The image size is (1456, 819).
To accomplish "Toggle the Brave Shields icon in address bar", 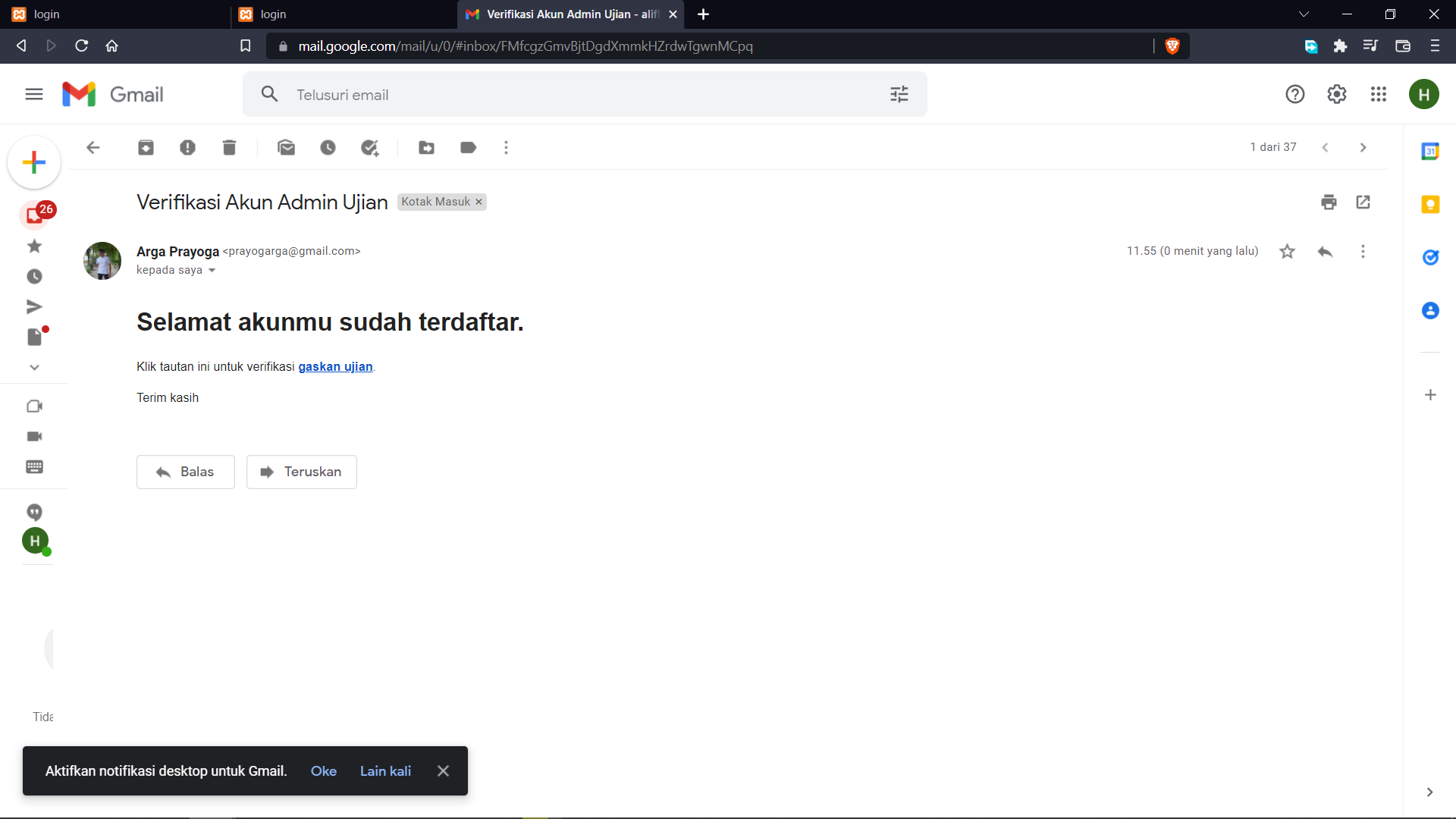I will click(1172, 46).
